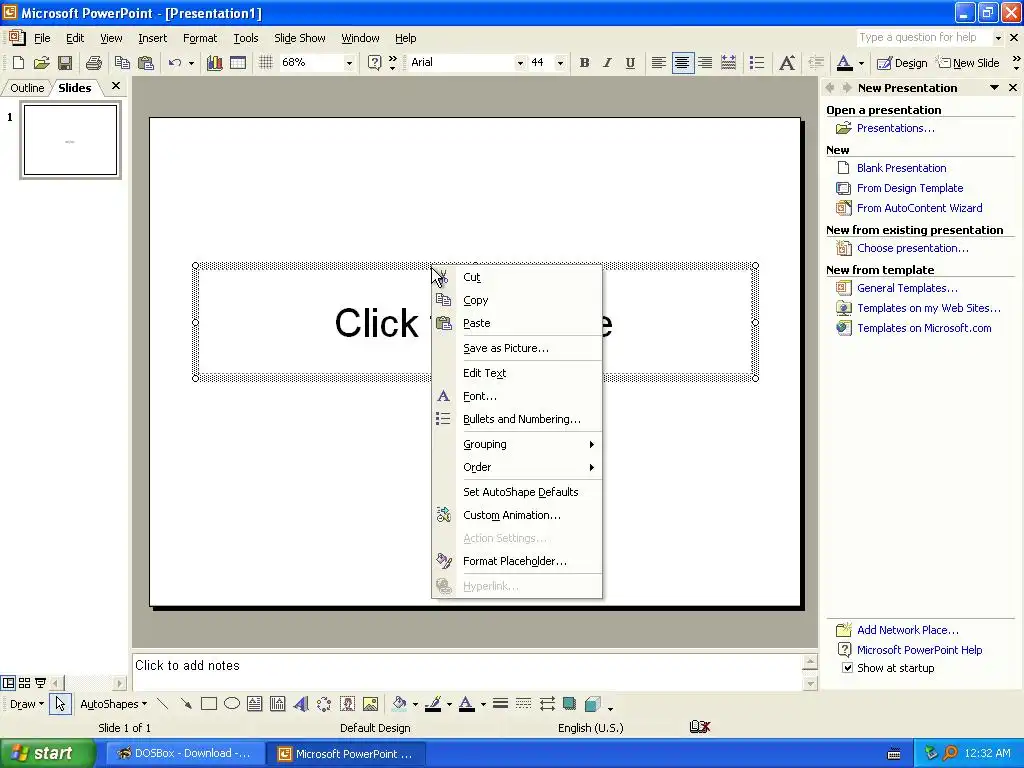Select Edit Text in context menu
The width and height of the screenshot is (1024, 768).
pos(517,373)
